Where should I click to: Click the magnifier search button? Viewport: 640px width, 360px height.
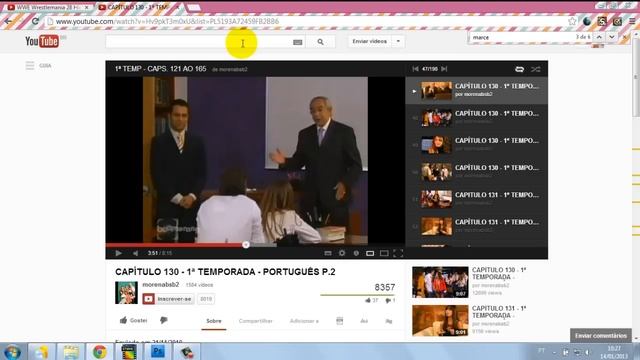pos(320,42)
